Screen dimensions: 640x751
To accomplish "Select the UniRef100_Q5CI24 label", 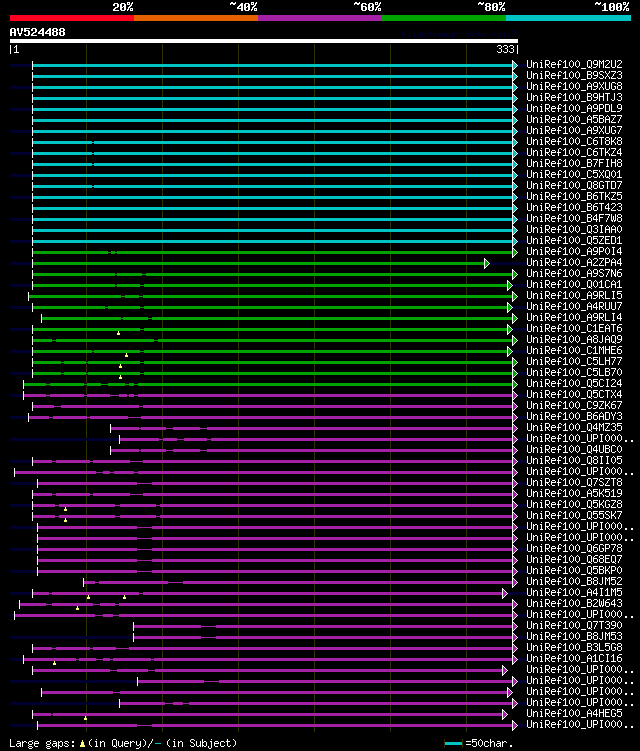I will click(x=574, y=384).
